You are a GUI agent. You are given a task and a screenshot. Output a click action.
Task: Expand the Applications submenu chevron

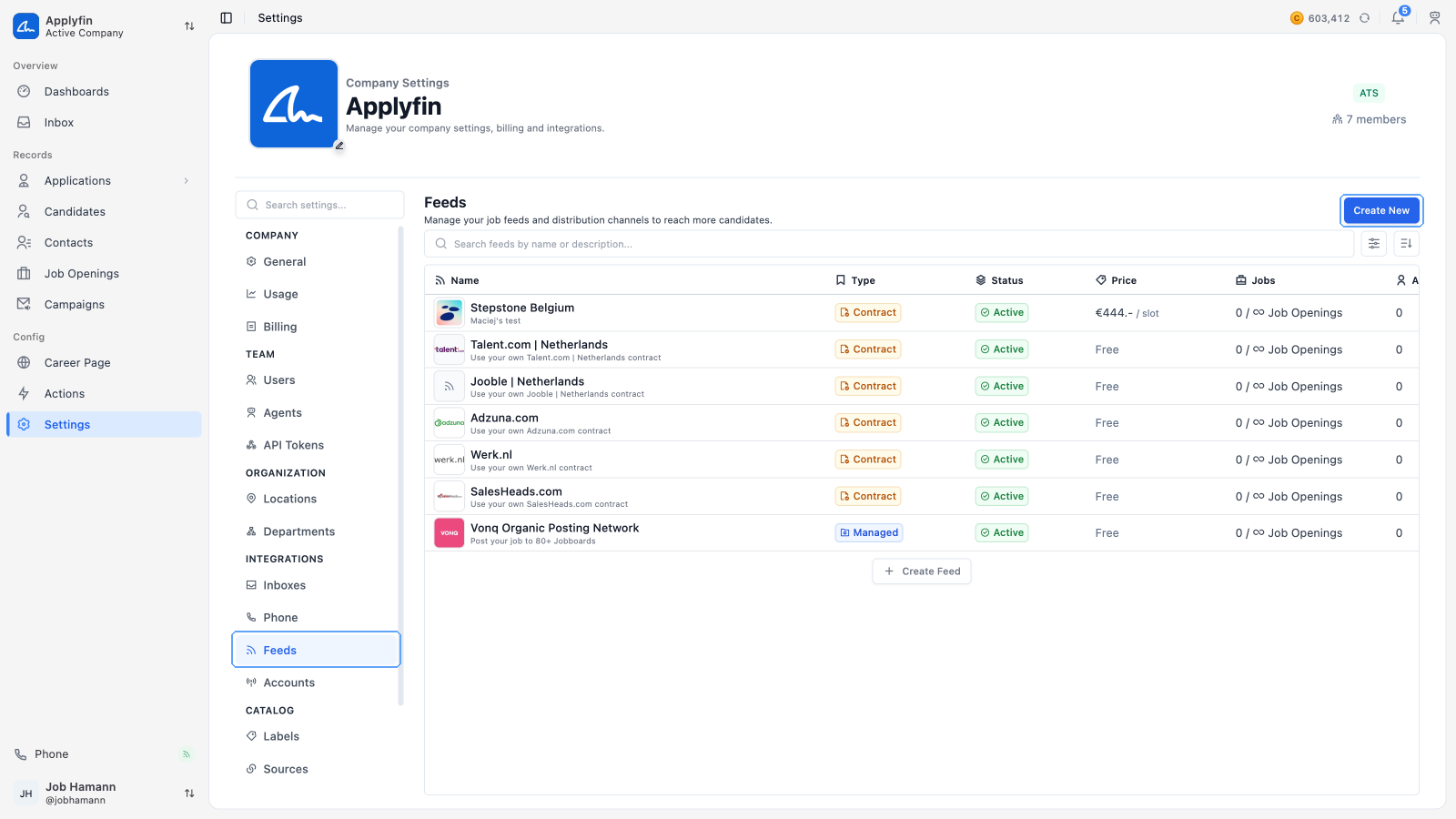coord(187,181)
